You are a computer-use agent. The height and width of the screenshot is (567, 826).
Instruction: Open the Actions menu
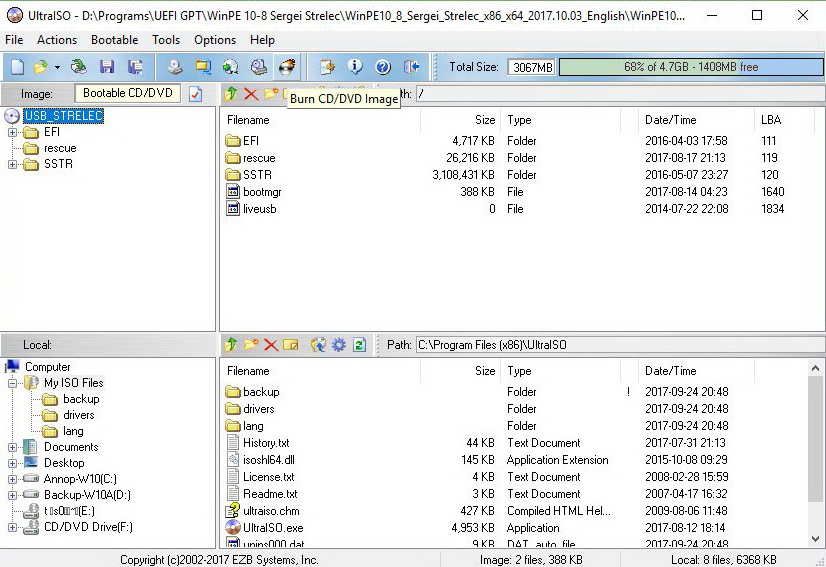coord(57,40)
